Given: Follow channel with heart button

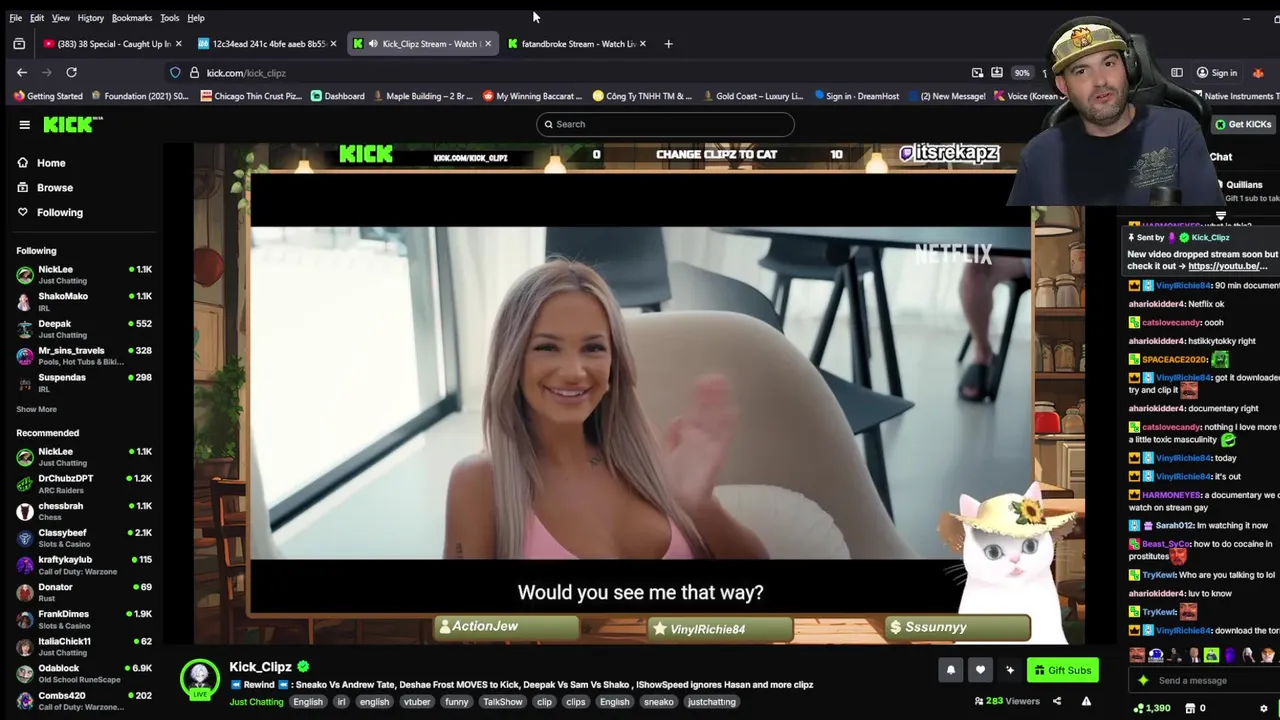Looking at the screenshot, I should tap(980, 670).
